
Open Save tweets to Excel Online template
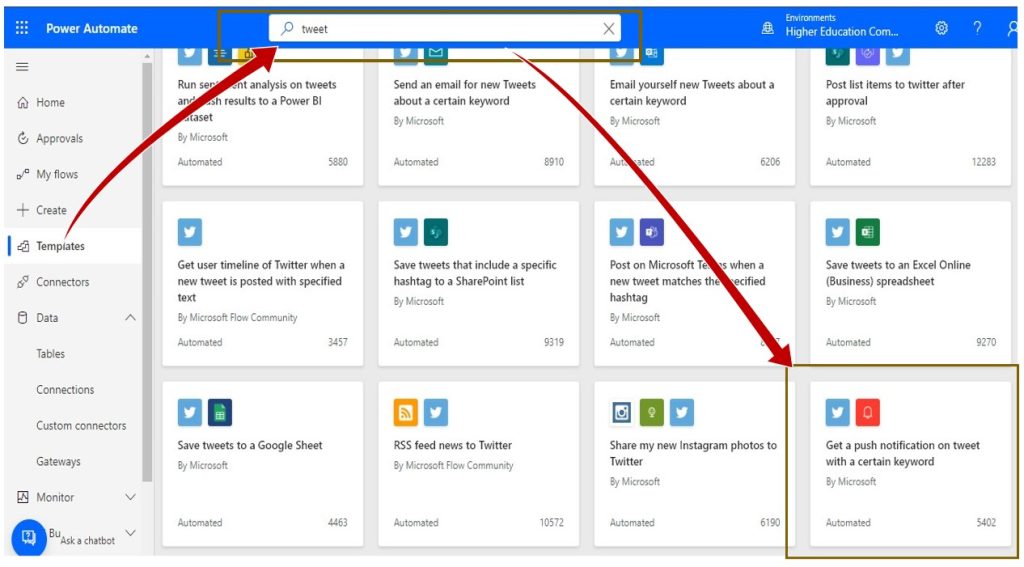pyautogui.click(x=910, y=284)
